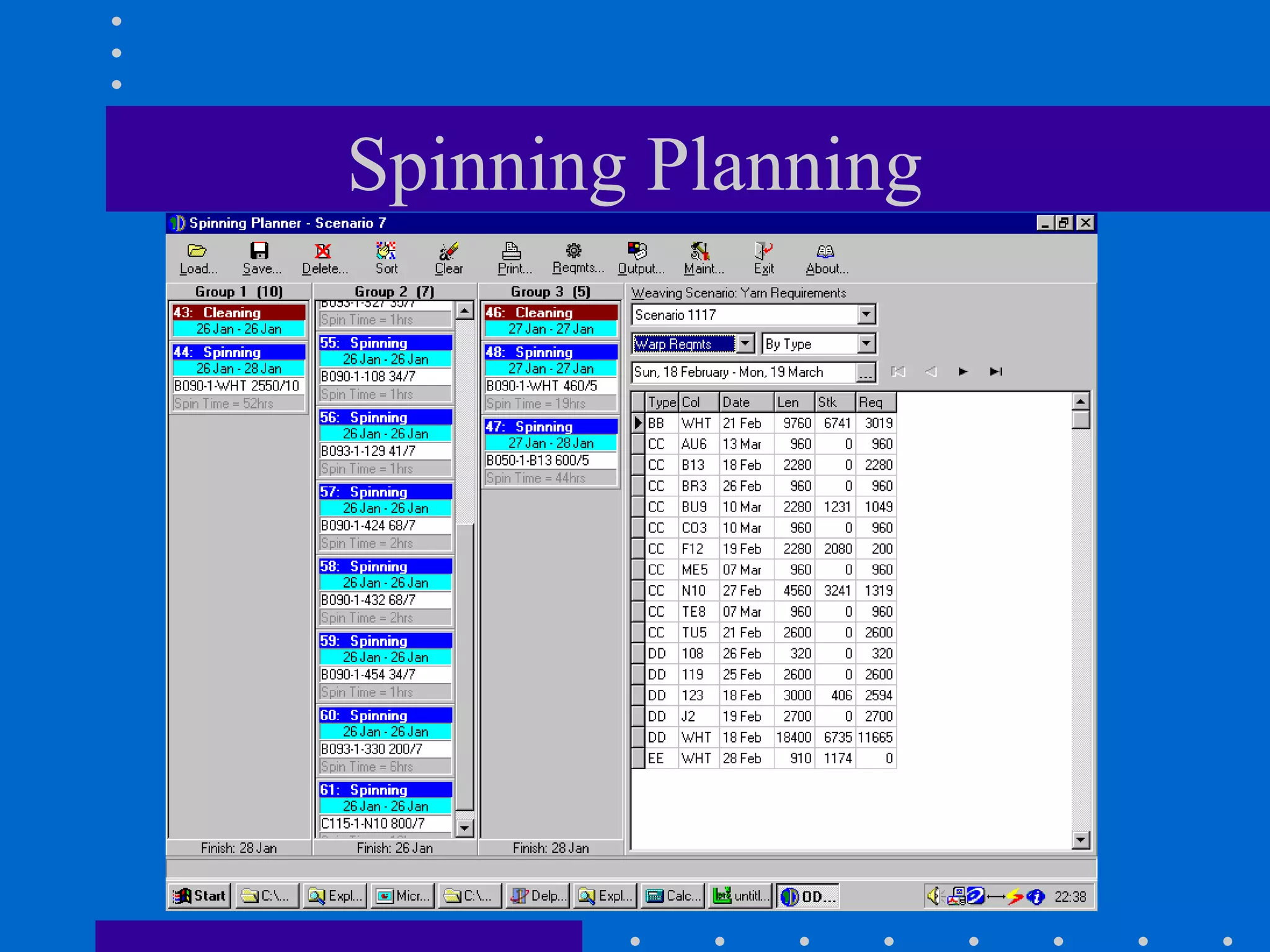The height and width of the screenshot is (952, 1270).
Task: Click the lightning bolt tray icon
Action: (x=1015, y=897)
